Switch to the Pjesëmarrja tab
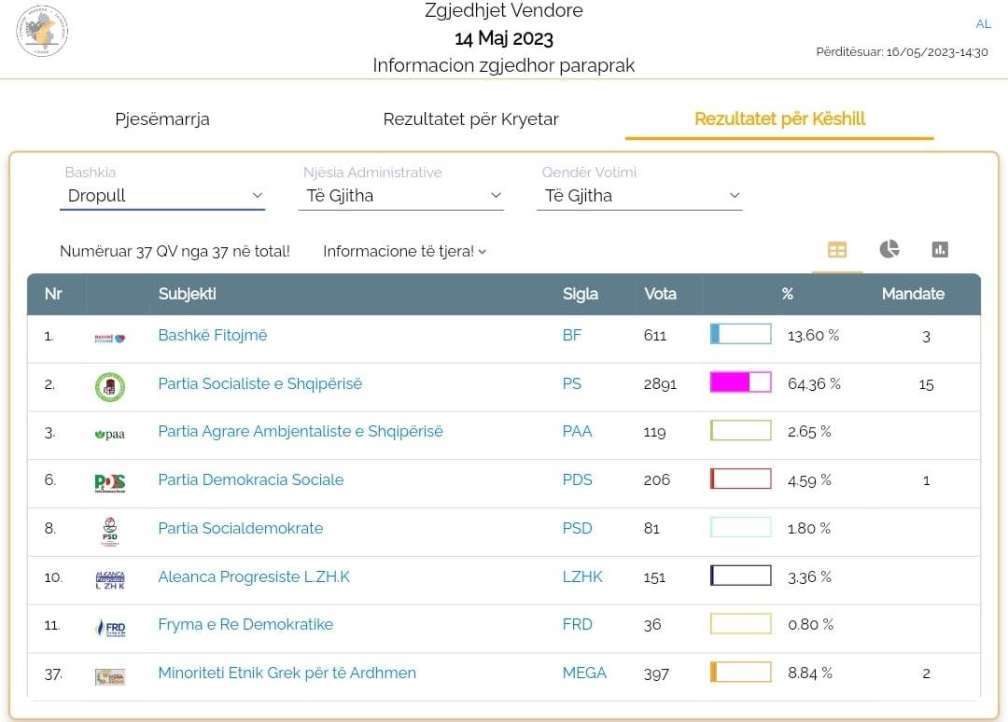 (162, 120)
